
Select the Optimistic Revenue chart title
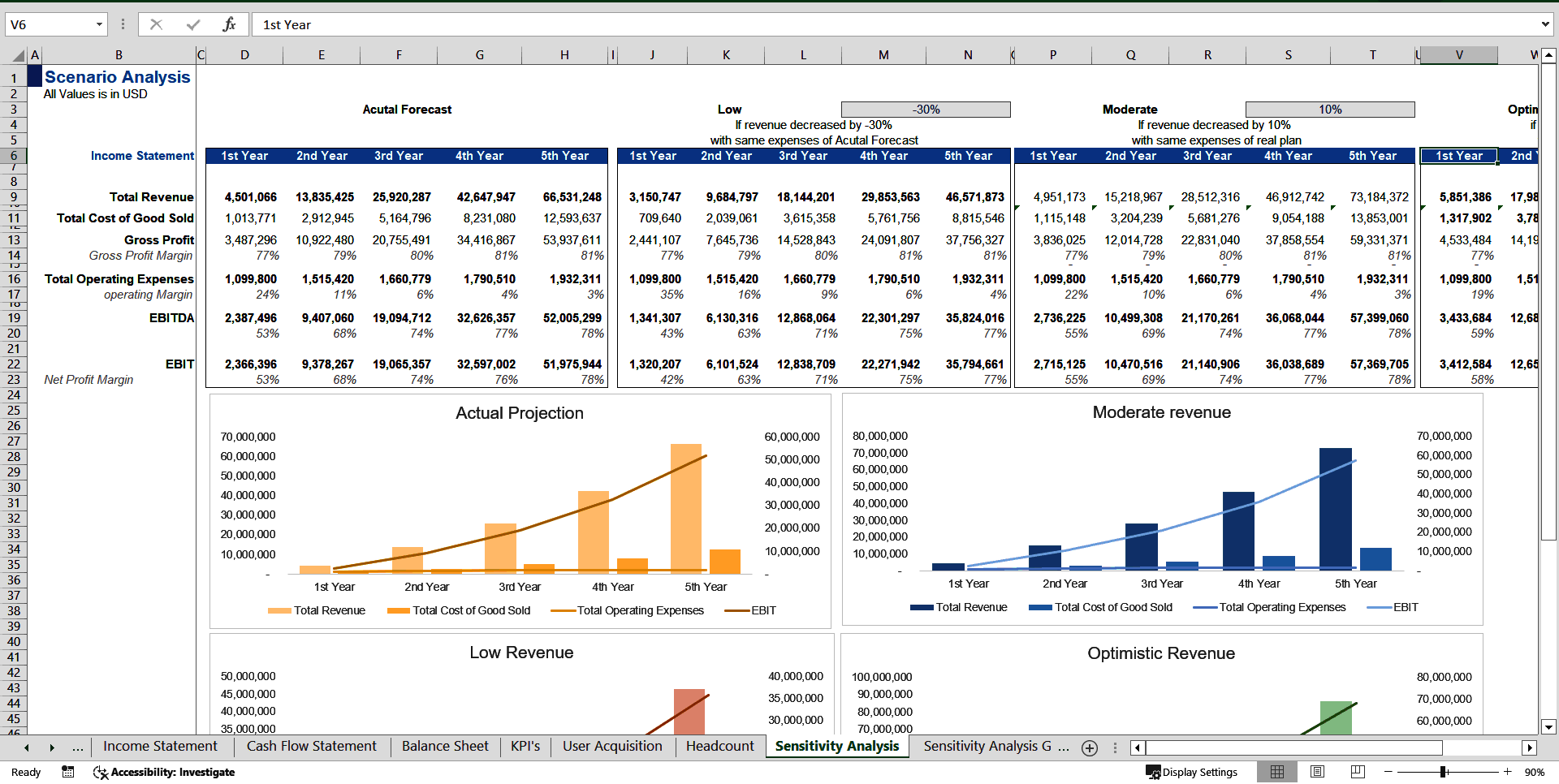pyautogui.click(x=1161, y=653)
